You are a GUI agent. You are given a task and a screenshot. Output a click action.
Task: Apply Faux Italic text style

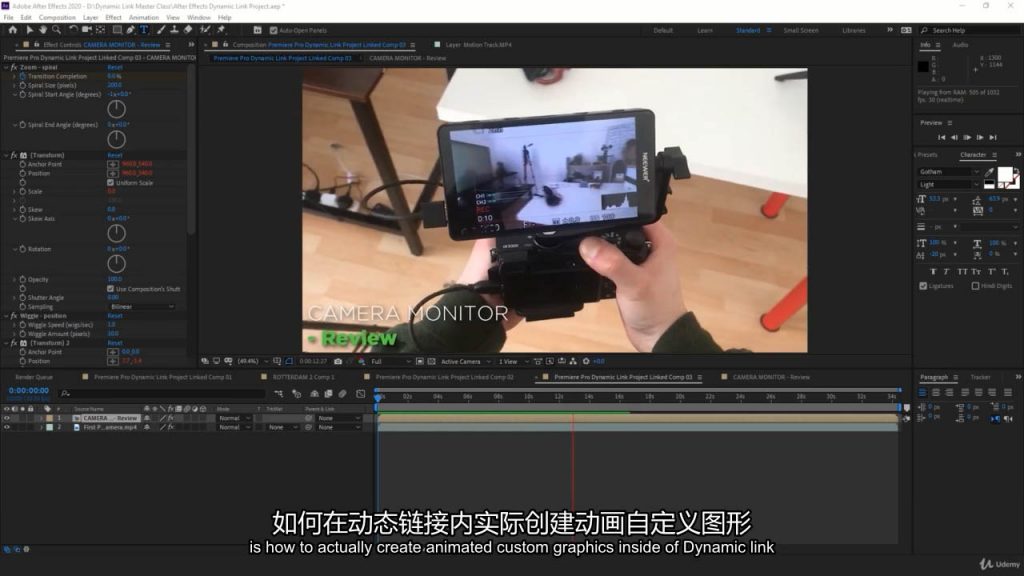pyautogui.click(x=946, y=272)
